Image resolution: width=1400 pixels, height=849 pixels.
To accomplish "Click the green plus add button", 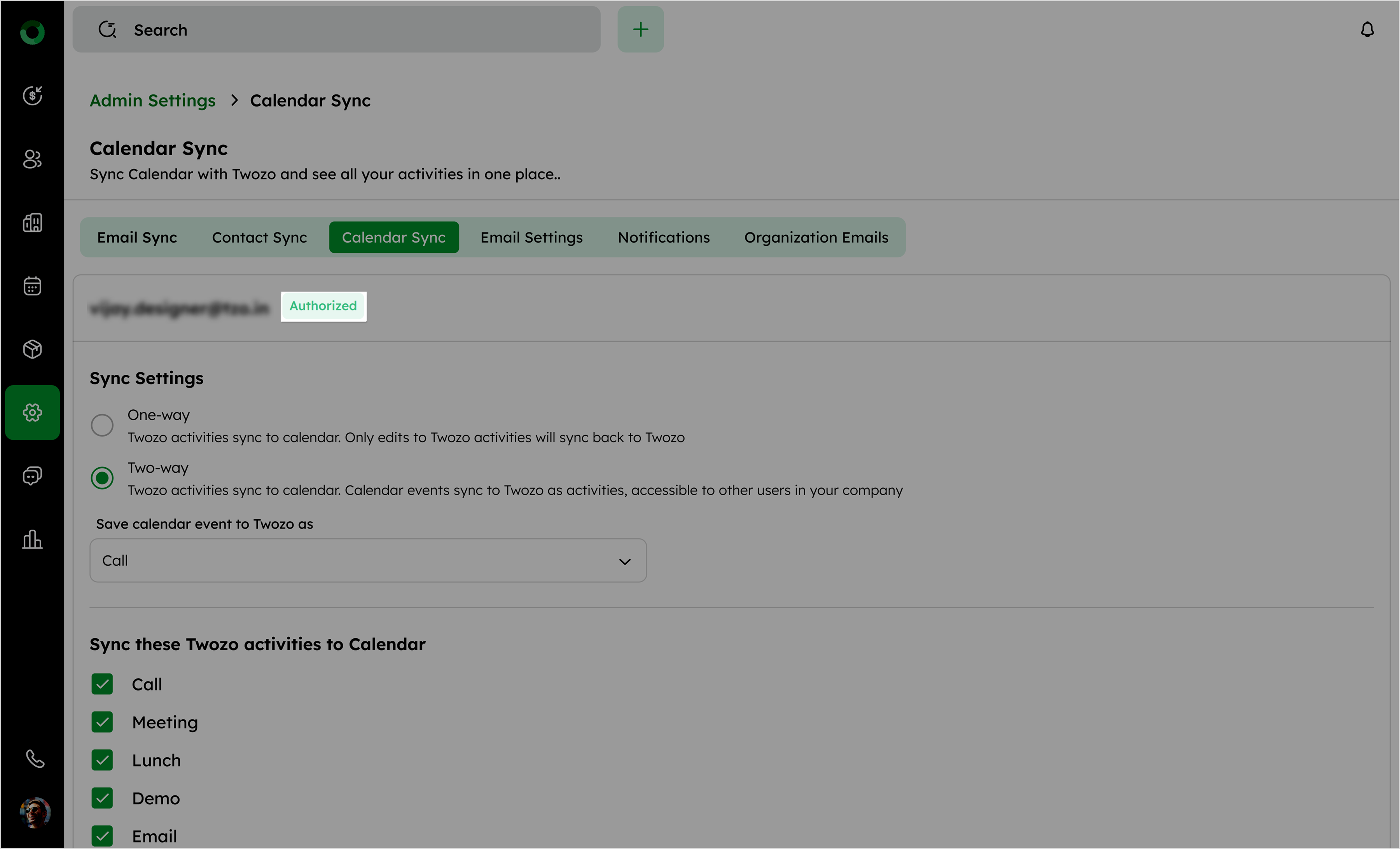I will (x=640, y=30).
